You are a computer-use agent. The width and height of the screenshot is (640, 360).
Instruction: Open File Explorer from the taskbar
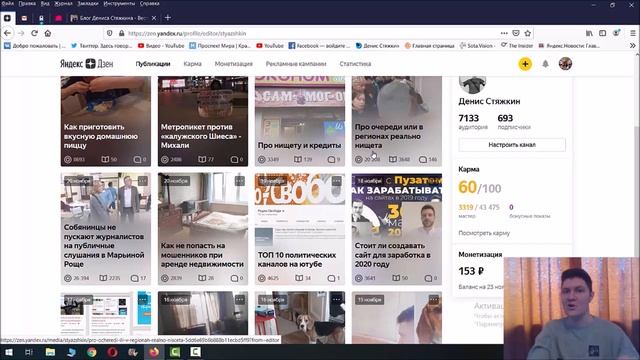click(50, 352)
